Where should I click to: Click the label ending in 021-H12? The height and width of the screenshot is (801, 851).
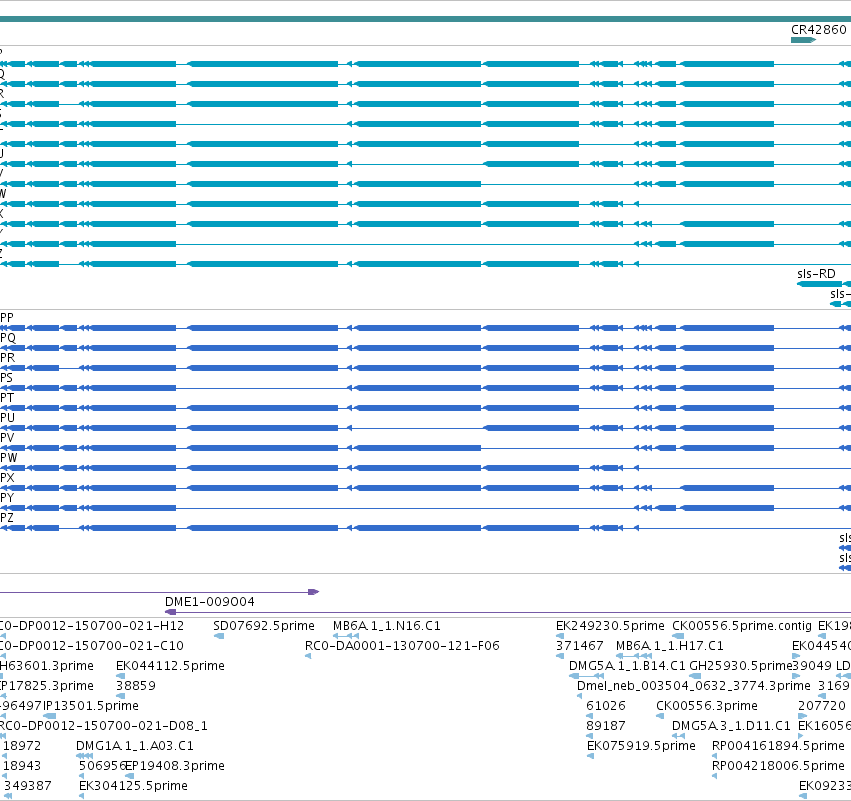[x=92, y=626]
